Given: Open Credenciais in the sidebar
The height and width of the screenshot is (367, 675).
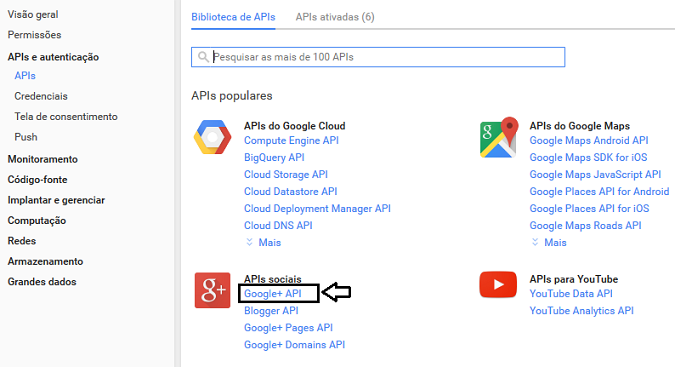Looking at the screenshot, I should click(x=41, y=96).
